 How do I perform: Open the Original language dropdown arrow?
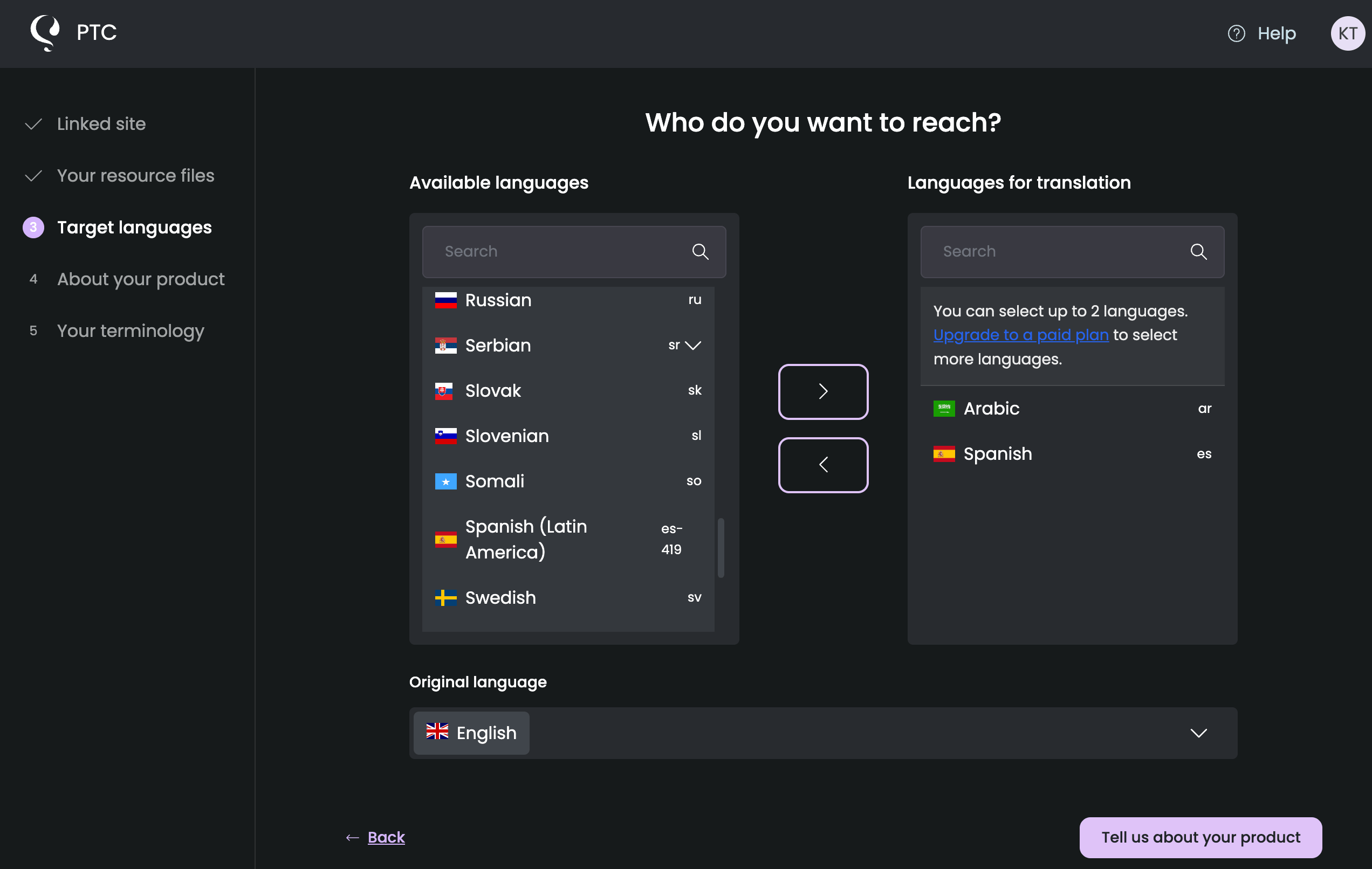1199,733
